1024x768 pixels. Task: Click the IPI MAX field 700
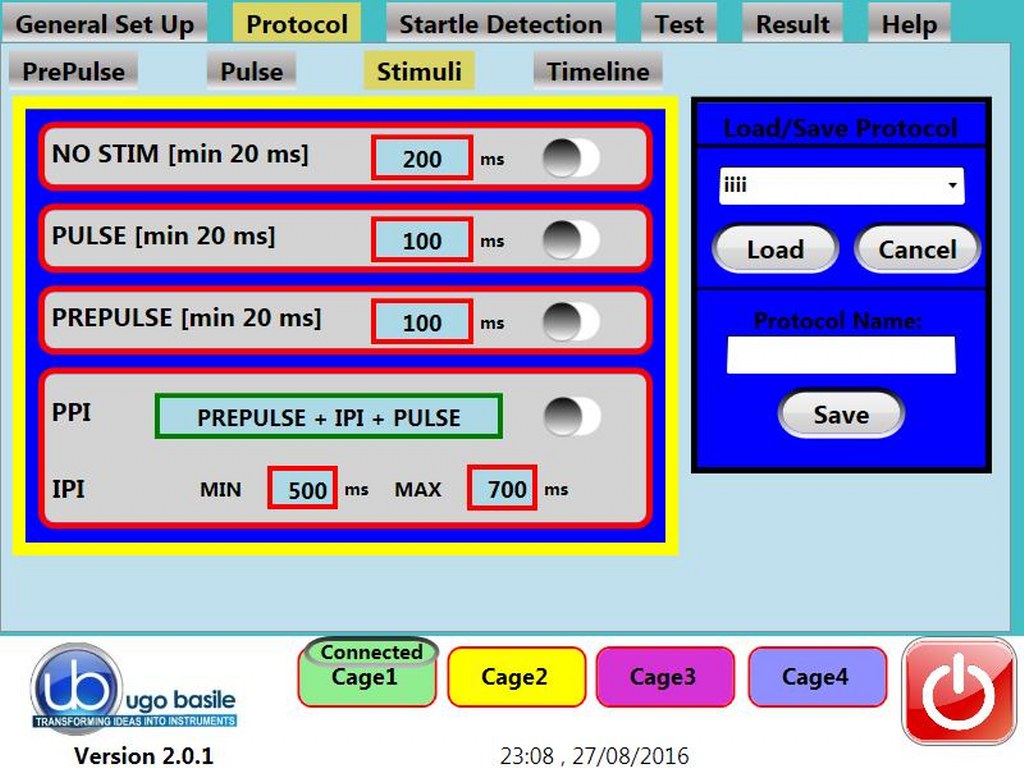tap(502, 488)
